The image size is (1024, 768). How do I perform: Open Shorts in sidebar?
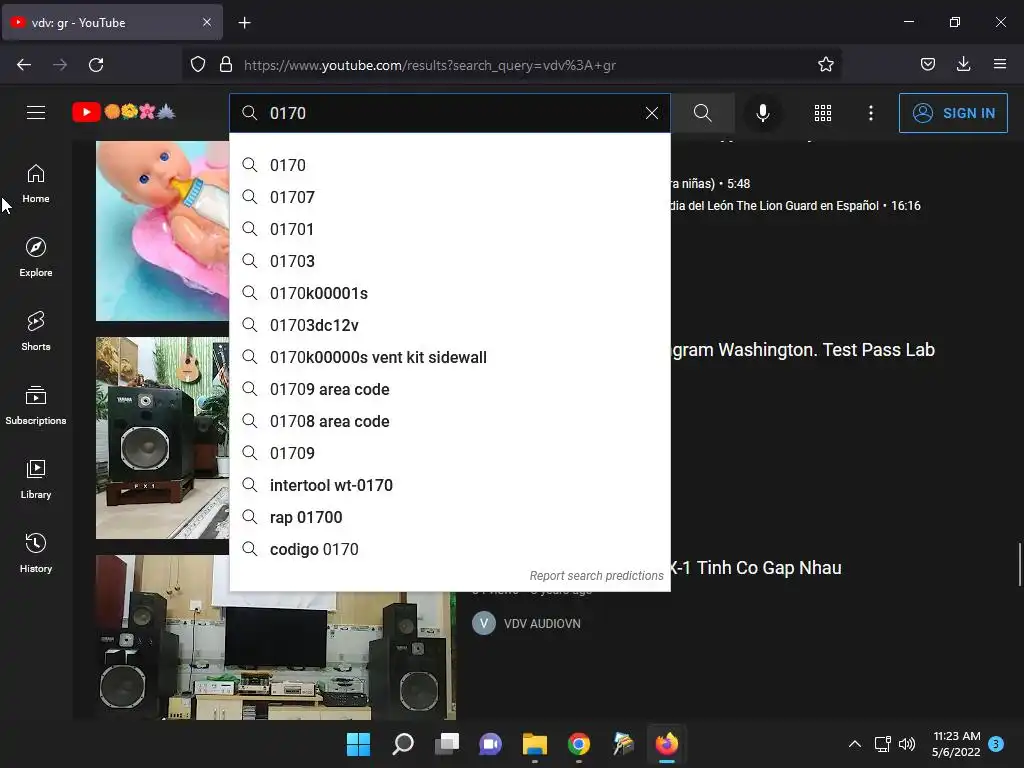tap(36, 331)
